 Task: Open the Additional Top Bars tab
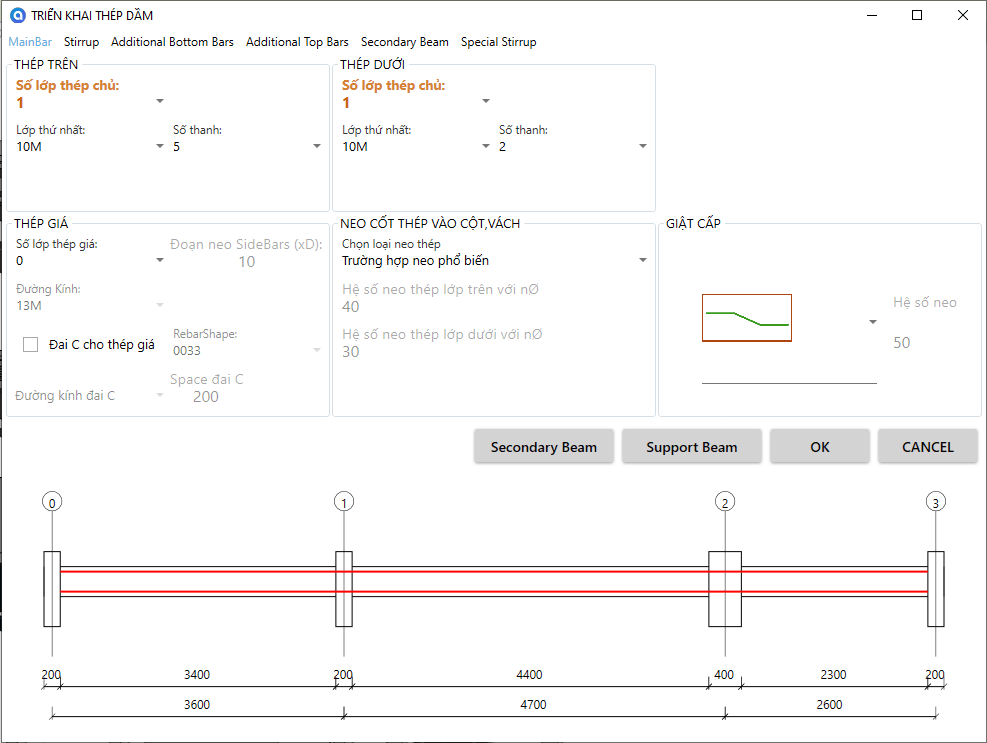pyautogui.click(x=297, y=42)
